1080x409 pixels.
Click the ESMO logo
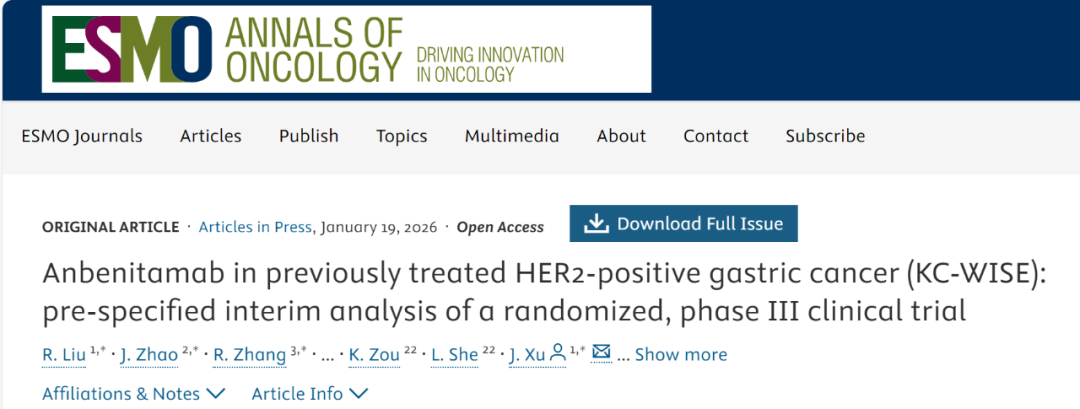point(130,49)
